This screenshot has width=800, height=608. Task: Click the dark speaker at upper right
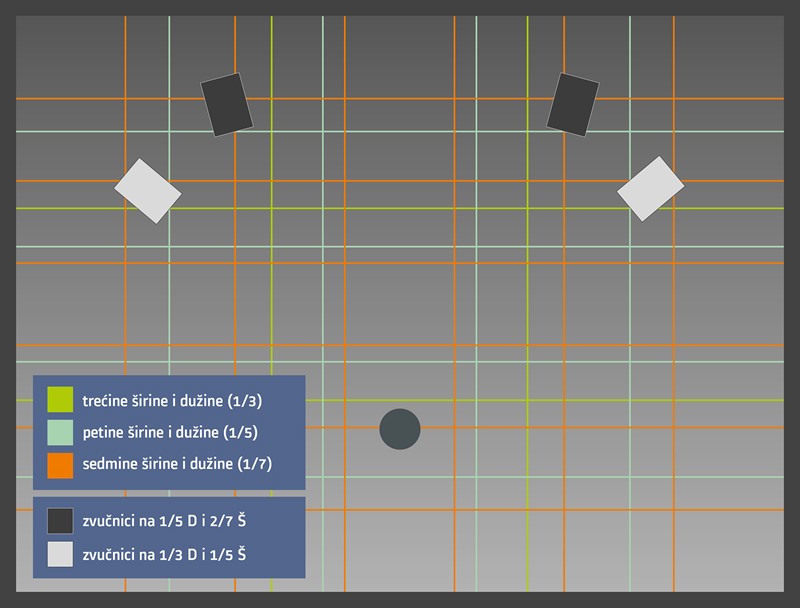pyautogui.click(x=573, y=104)
